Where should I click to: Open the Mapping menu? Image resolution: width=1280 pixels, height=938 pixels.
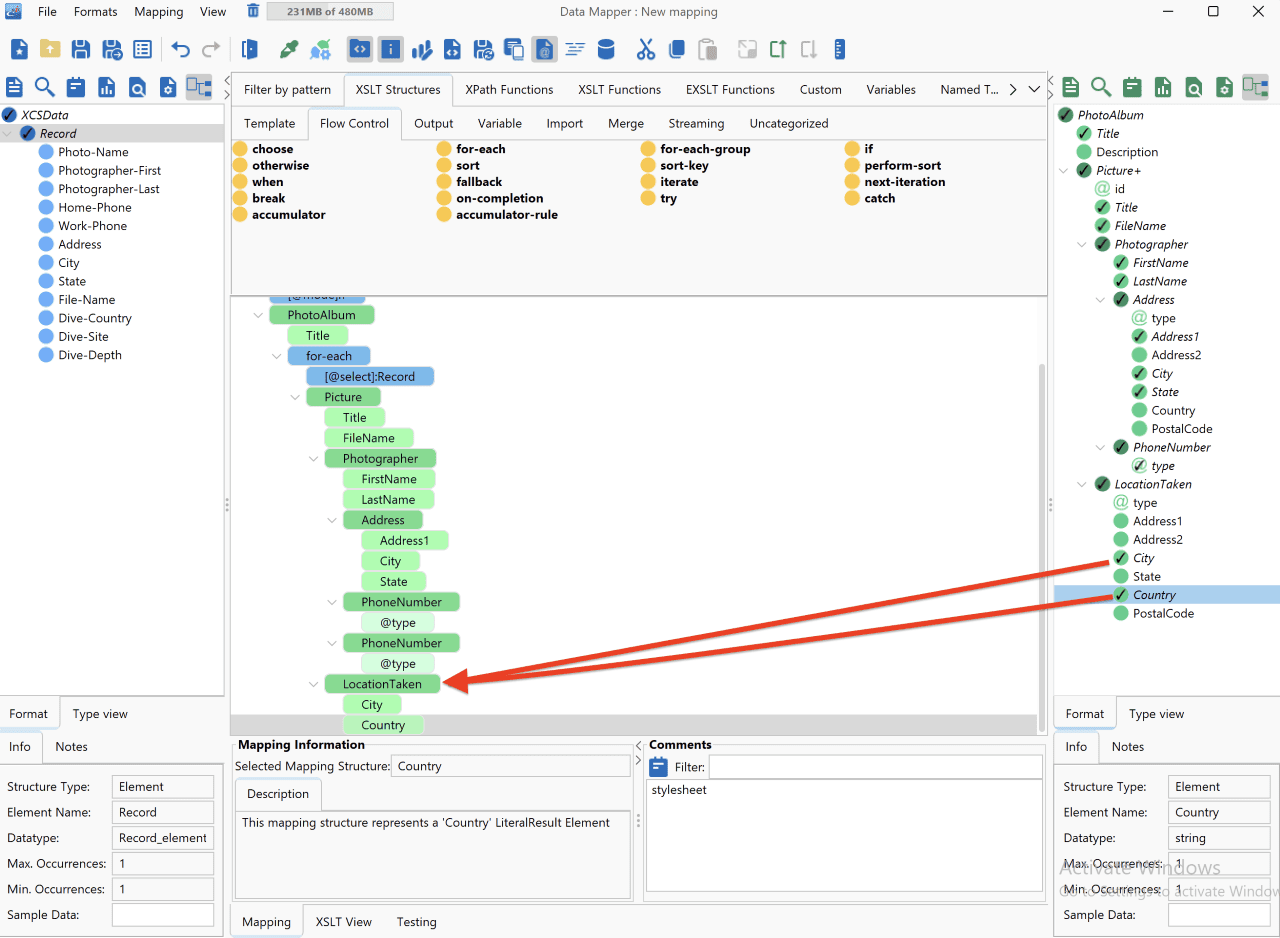pyautogui.click(x=158, y=12)
